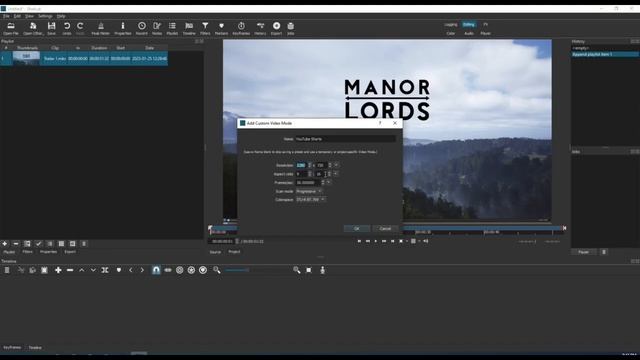Click the timeline append (plus) icon

(58, 270)
